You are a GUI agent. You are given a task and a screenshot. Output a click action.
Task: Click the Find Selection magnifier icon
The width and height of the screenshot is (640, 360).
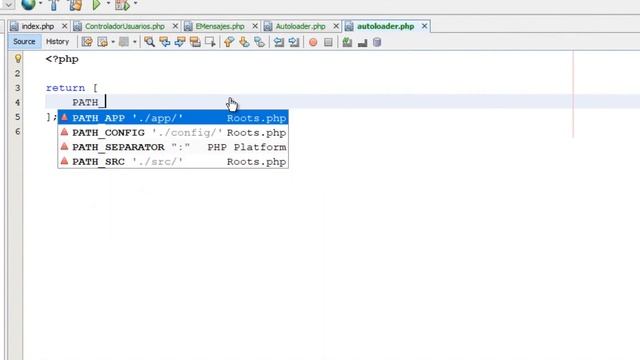(x=149, y=42)
